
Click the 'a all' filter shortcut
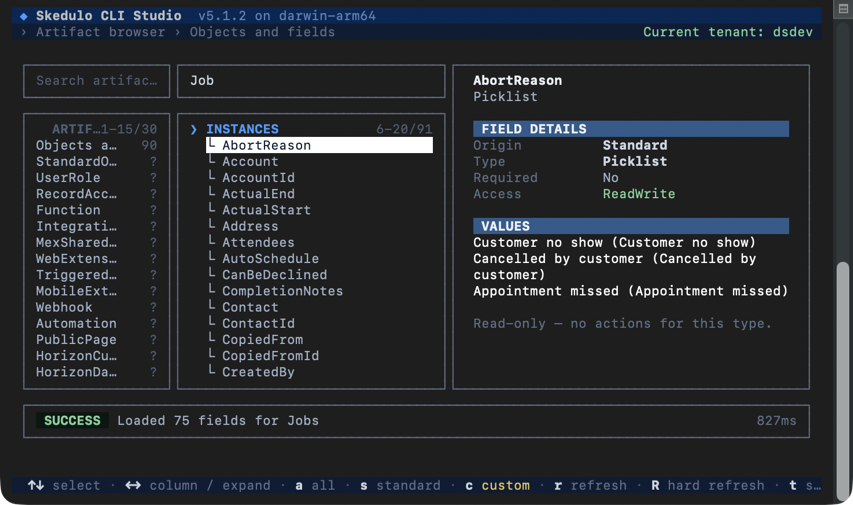pos(315,485)
